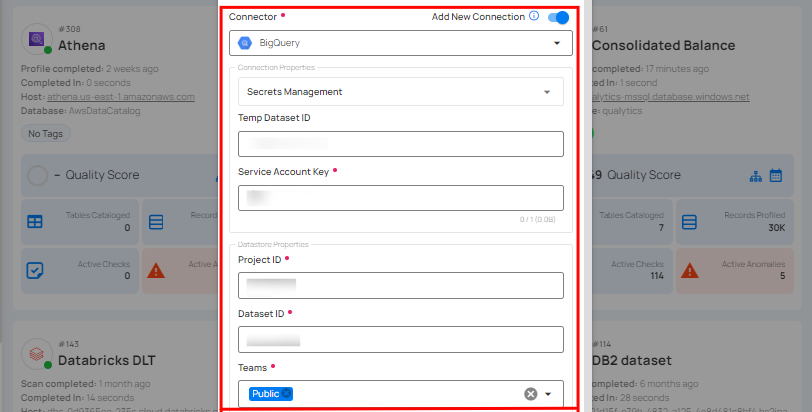Remove the Public team tag
The height and width of the screenshot is (412, 812).
pos(286,393)
